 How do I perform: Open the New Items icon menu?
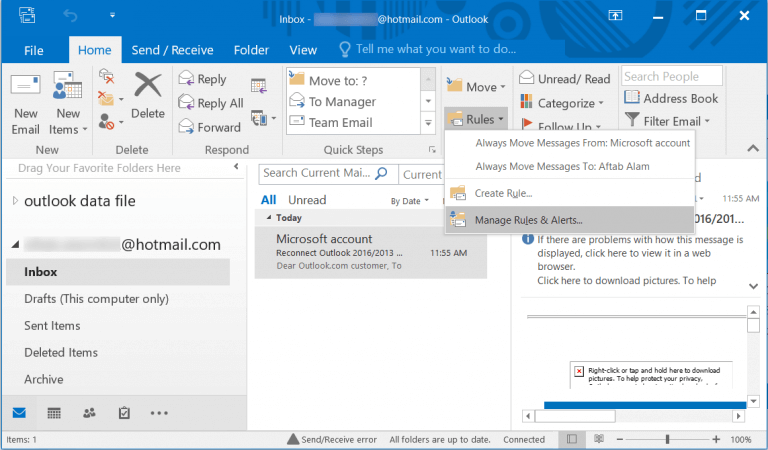68,104
